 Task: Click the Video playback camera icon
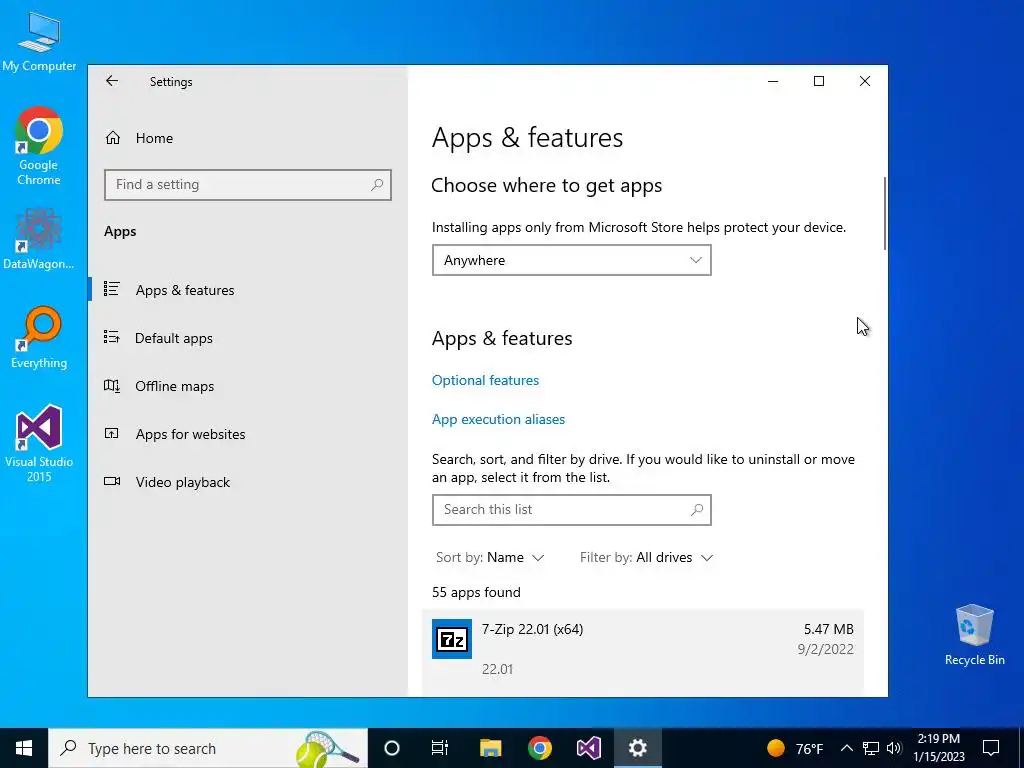112,481
